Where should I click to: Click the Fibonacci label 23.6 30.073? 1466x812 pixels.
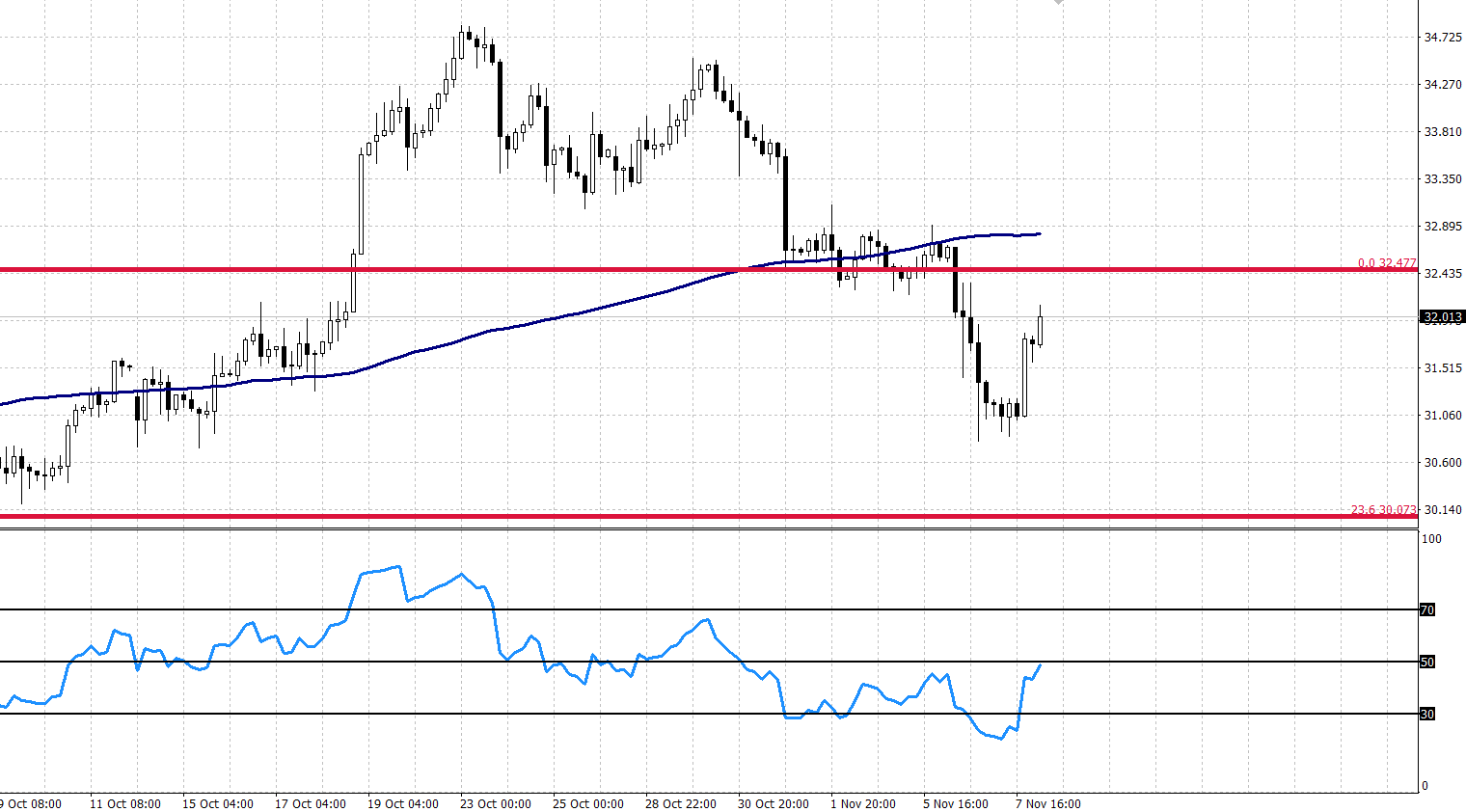1384,509
